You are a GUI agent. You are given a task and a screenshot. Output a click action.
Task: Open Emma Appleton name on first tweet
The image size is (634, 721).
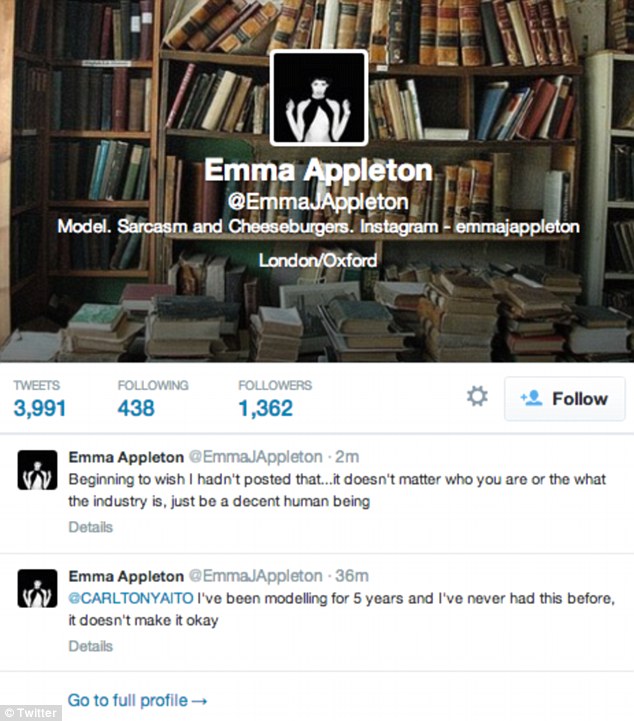[x=126, y=457]
